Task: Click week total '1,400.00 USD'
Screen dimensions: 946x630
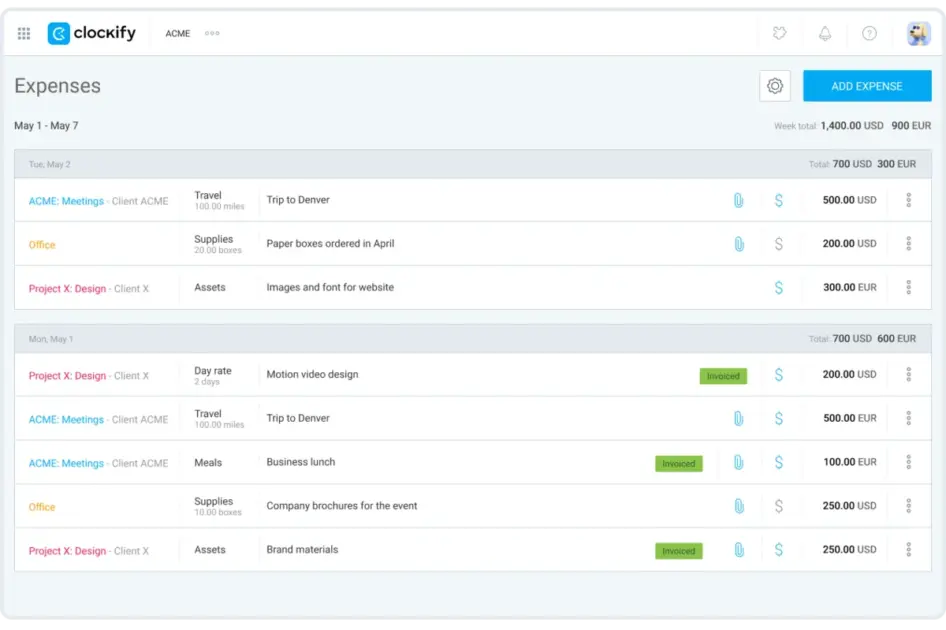Action: pyautogui.click(x=852, y=126)
